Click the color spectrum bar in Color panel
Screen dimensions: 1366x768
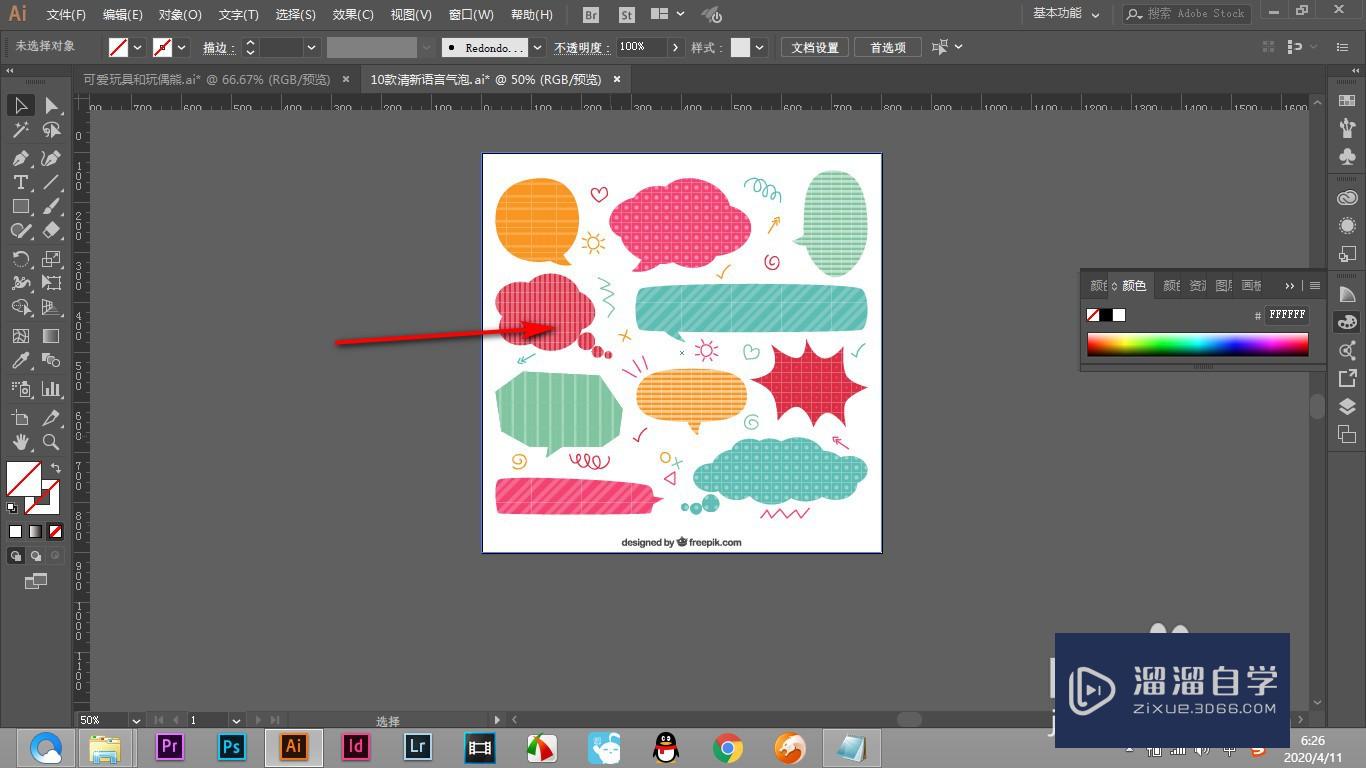tap(1197, 344)
